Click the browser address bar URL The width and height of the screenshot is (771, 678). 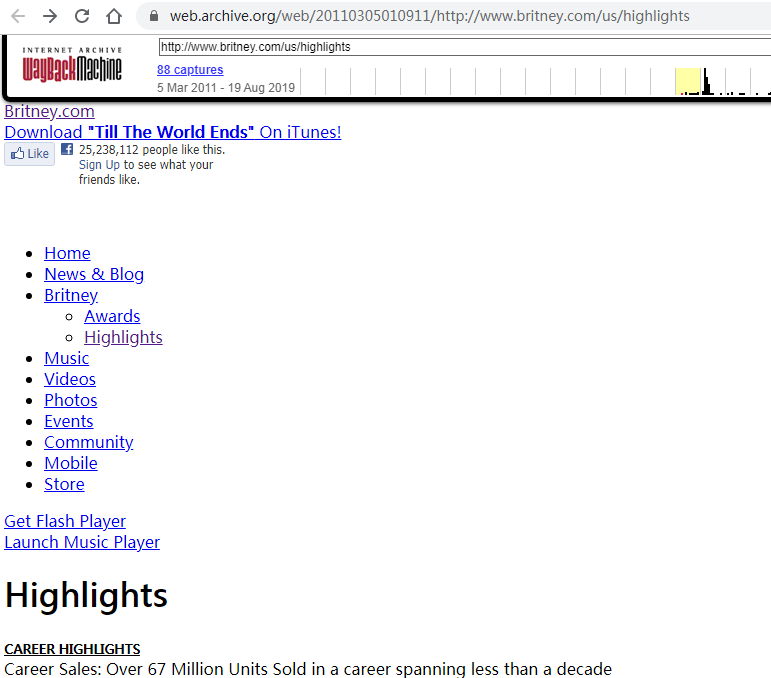(429, 16)
